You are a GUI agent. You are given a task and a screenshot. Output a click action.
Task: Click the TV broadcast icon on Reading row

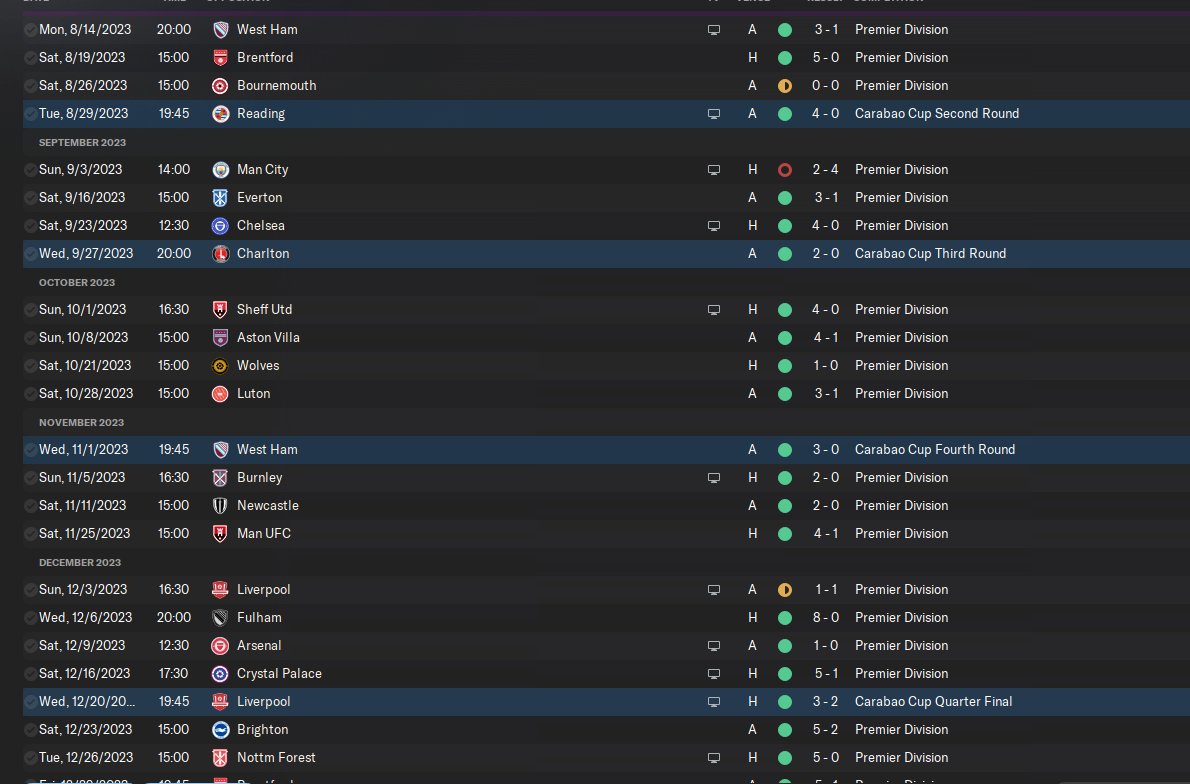(713, 114)
